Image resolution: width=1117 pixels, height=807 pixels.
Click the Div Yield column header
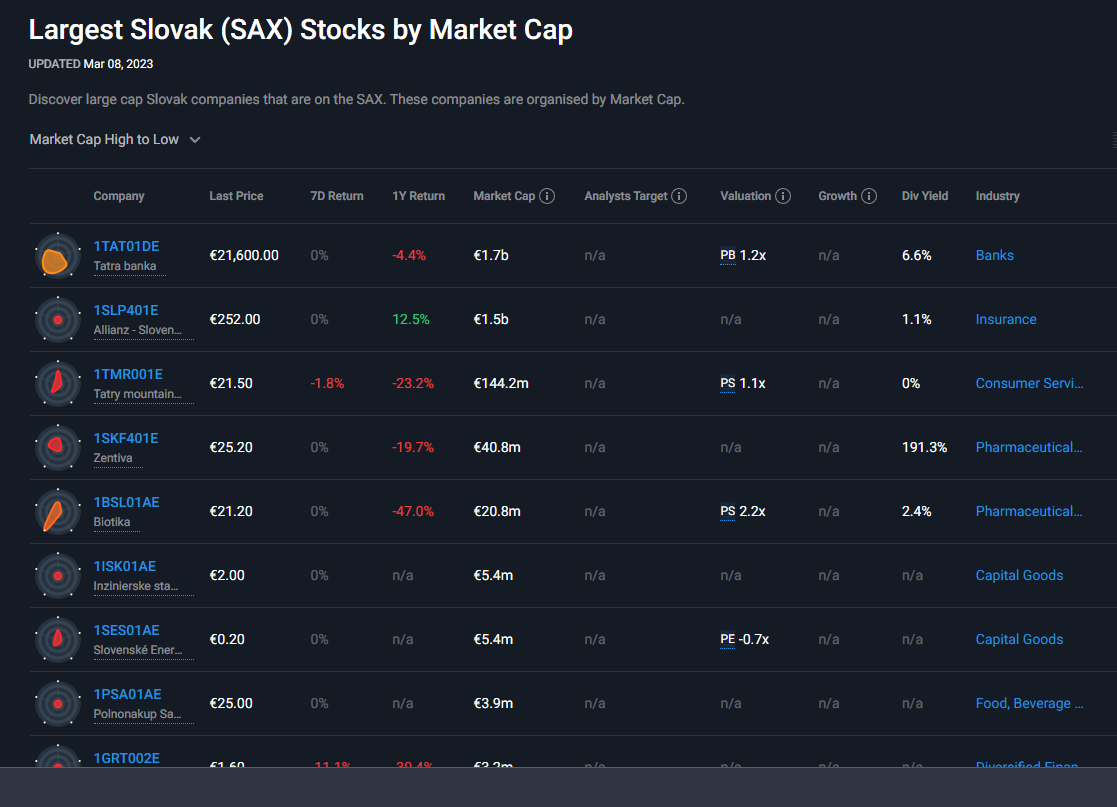(924, 196)
